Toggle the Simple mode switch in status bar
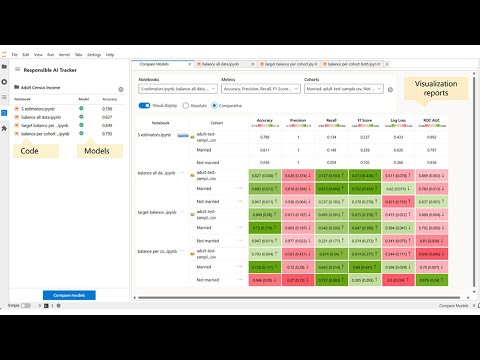480x360 pixels. [26, 305]
